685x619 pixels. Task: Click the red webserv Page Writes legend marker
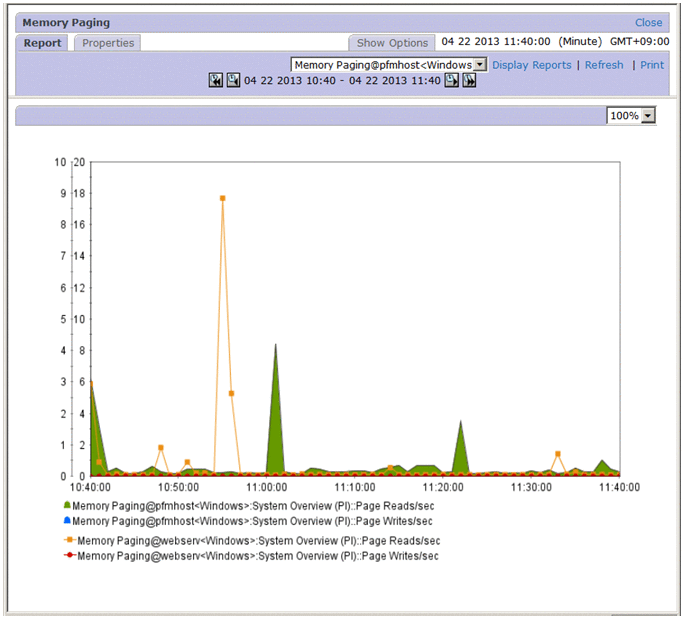tap(69, 555)
